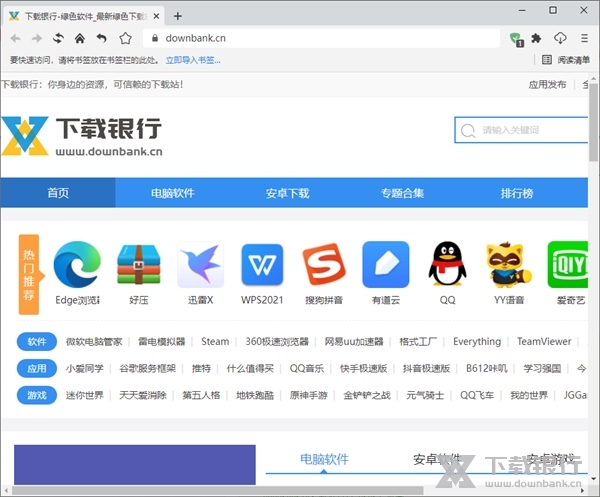This screenshot has width=600, height=497.
Task: Click the search magnifier icon
Action: [x=468, y=130]
